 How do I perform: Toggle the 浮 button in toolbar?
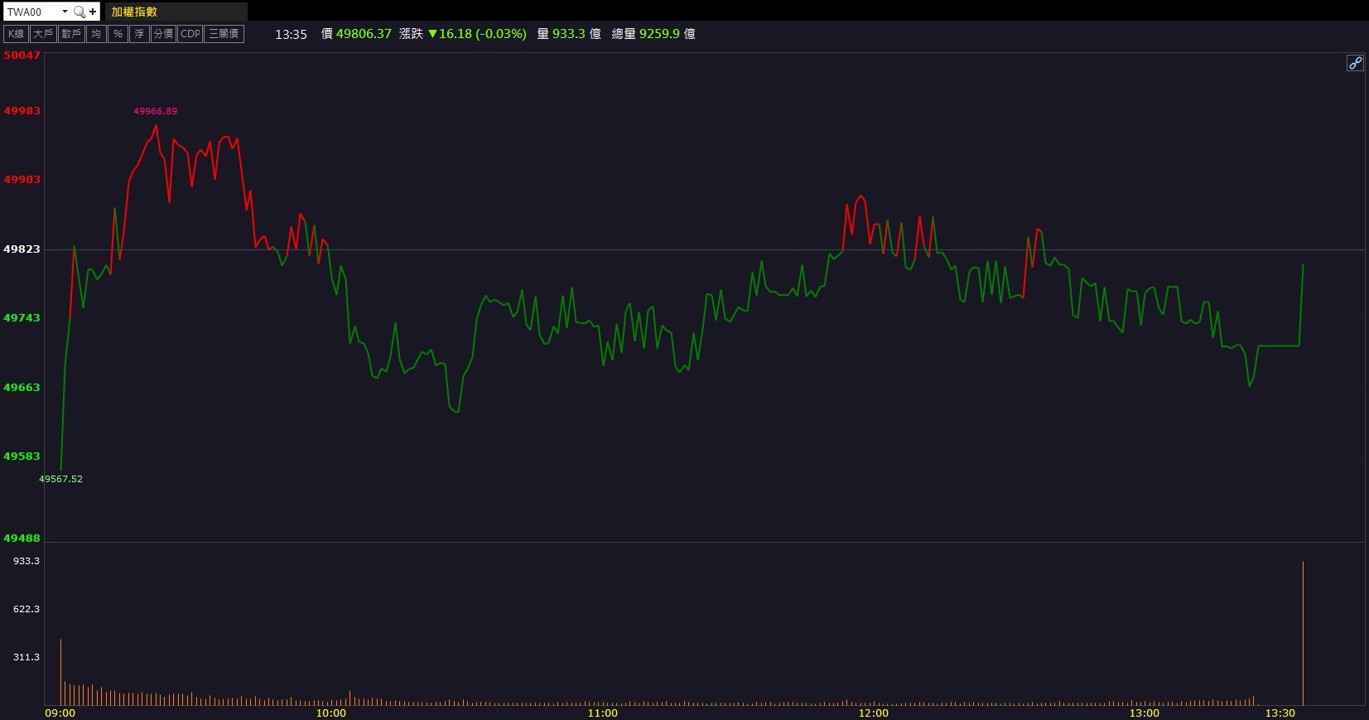pos(138,34)
